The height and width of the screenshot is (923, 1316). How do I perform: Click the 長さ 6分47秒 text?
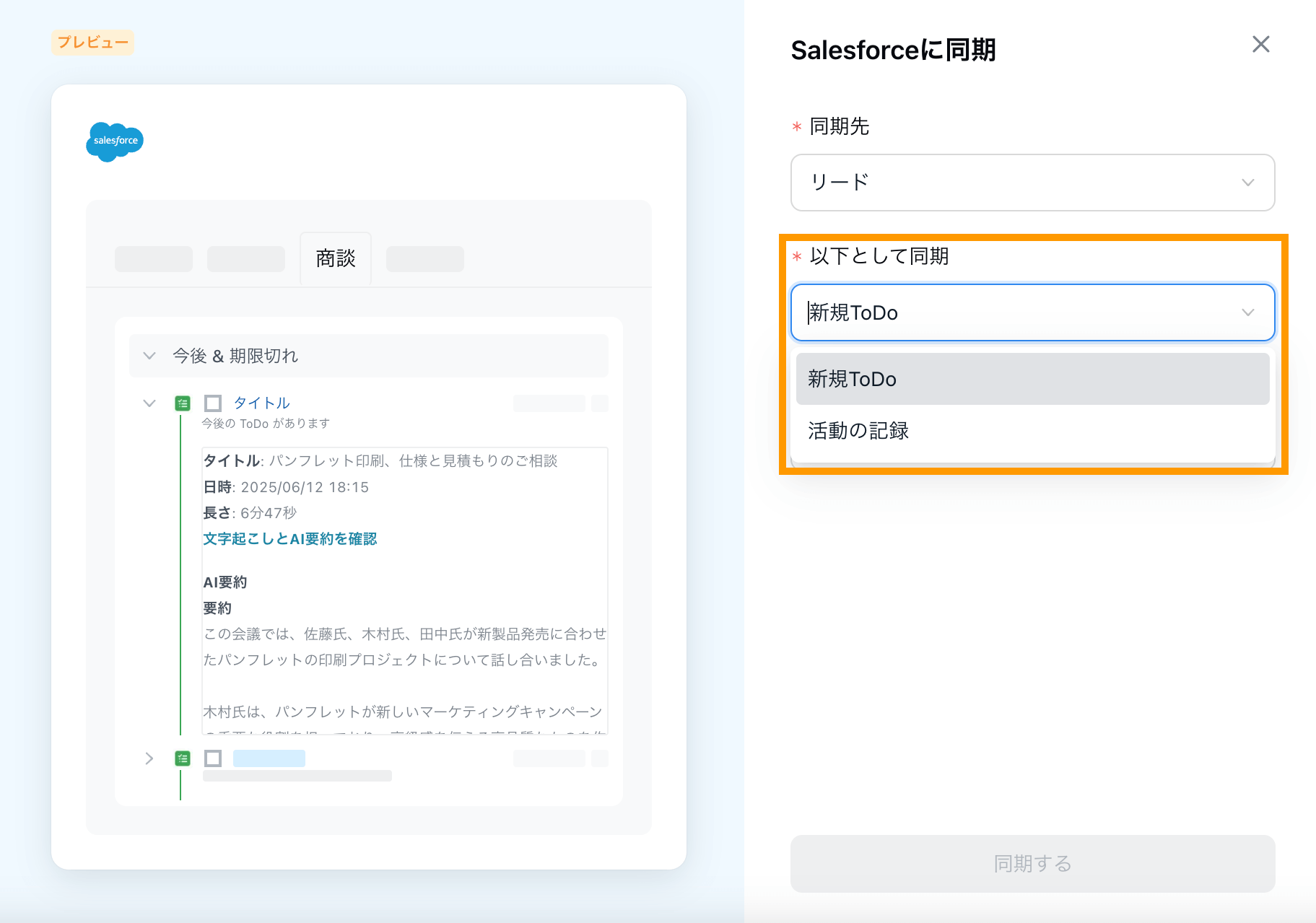tap(250, 513)
